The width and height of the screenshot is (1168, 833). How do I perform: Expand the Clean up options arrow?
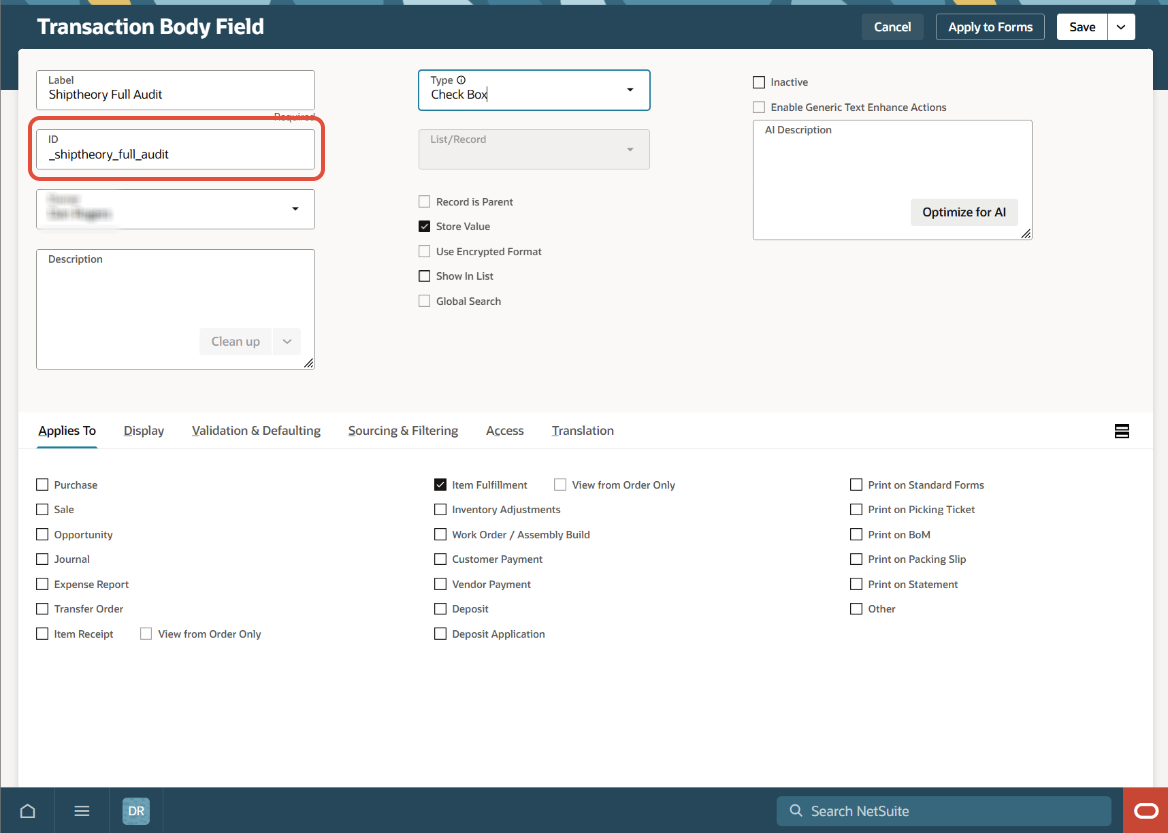click(x=287, y=341)
